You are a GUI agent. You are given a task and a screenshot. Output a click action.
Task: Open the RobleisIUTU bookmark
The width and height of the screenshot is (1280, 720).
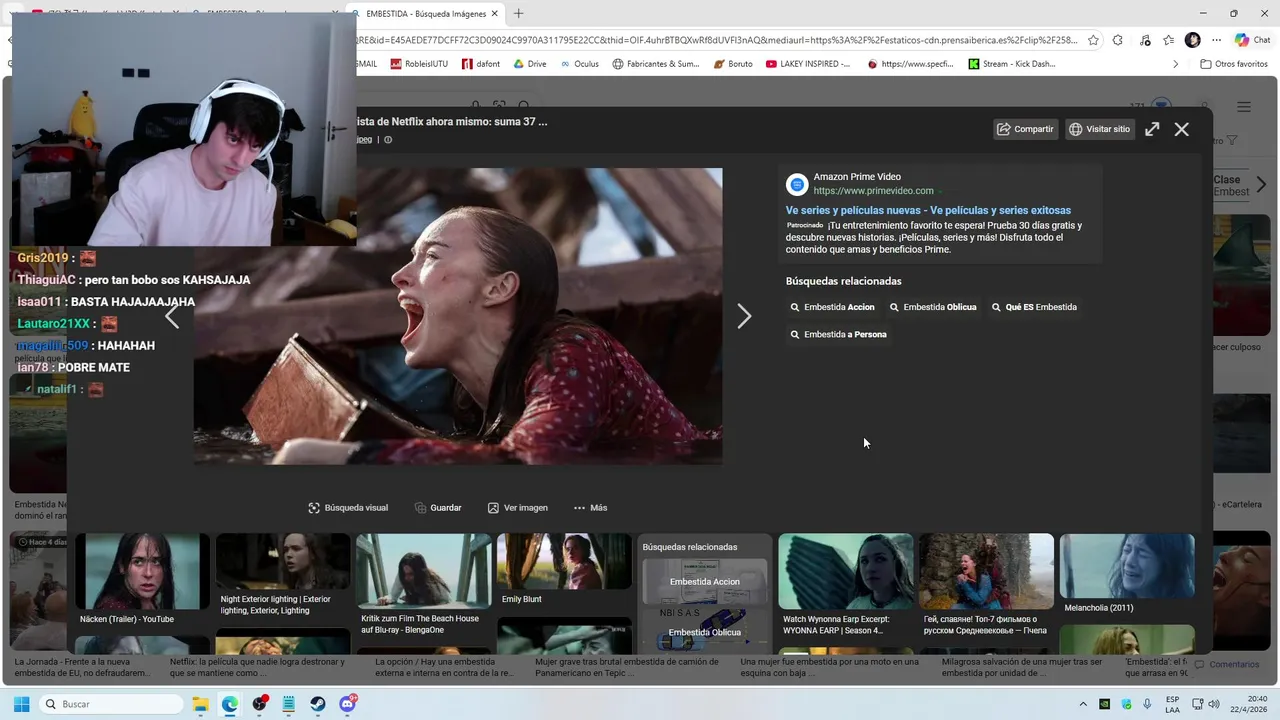420,64
